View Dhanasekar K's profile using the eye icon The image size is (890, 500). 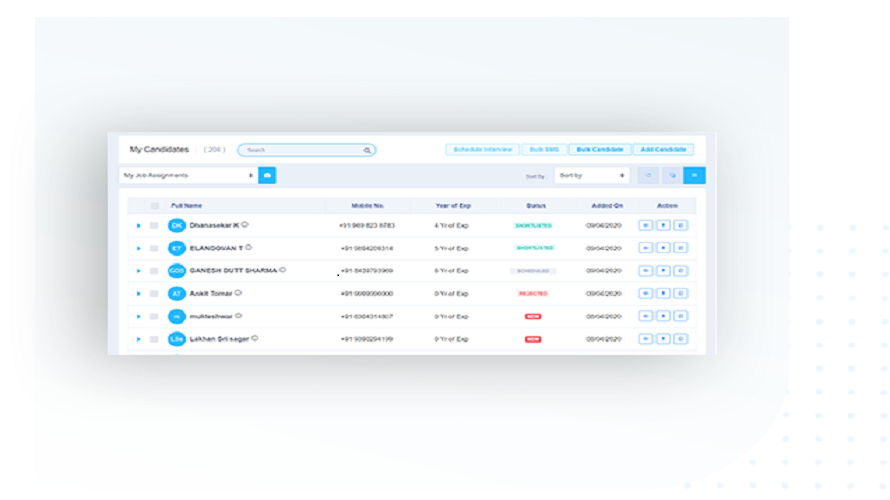click(x=646, y=226)
